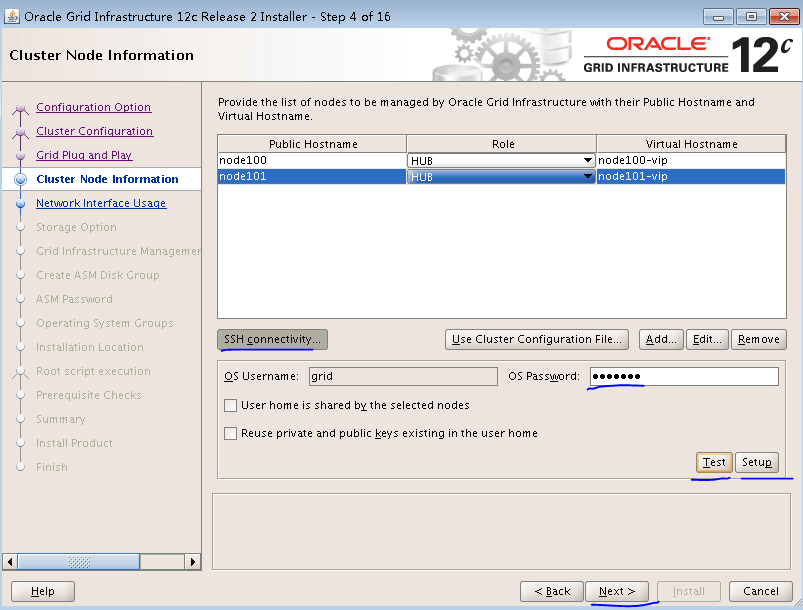Click into the OS Password field
This screenshot has width=803, height=610.
[x=684, y=376]
